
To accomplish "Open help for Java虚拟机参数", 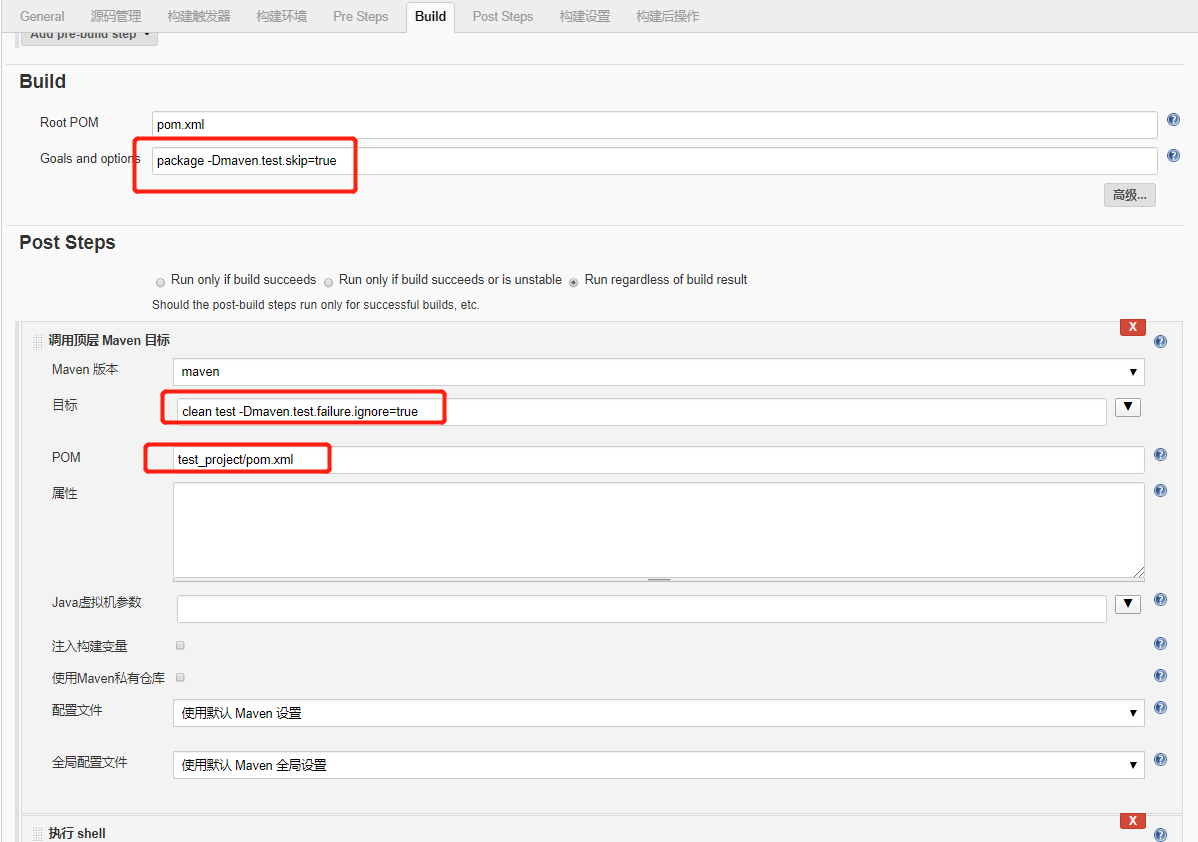I will click(x=1159, y=599).
